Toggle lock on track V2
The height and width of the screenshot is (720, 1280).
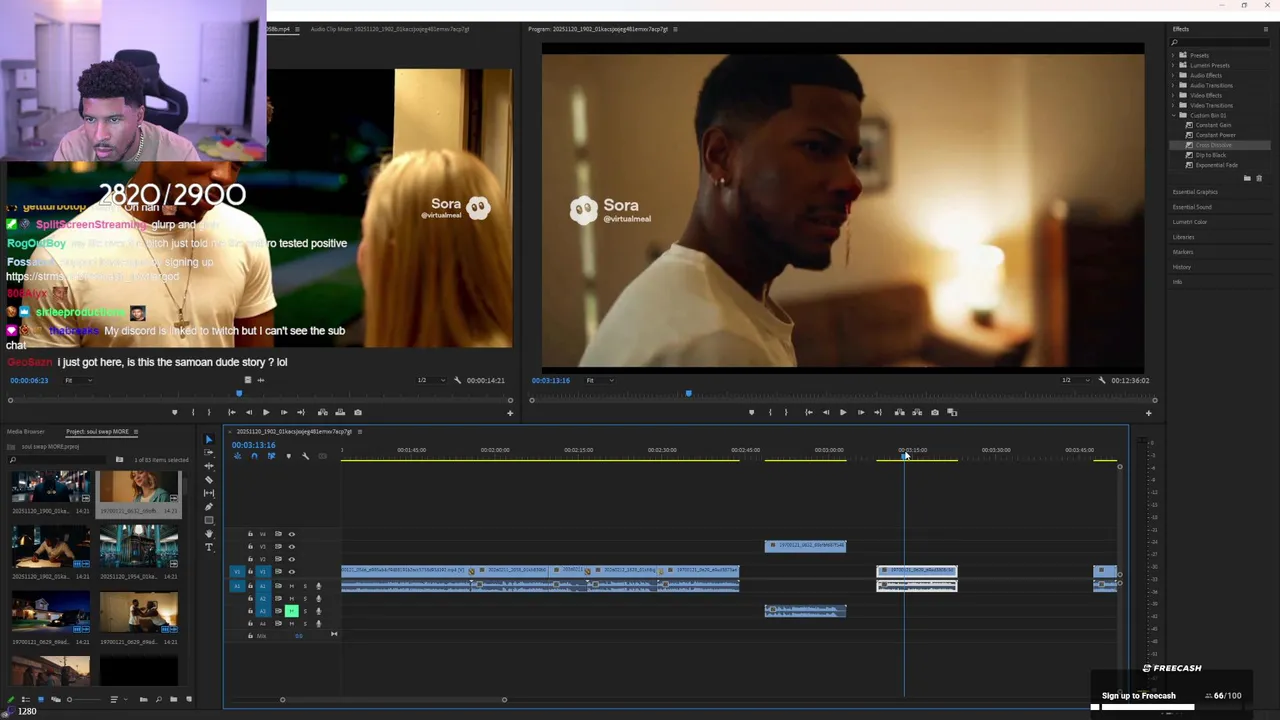pyautogui.click(x=250, y=559)
